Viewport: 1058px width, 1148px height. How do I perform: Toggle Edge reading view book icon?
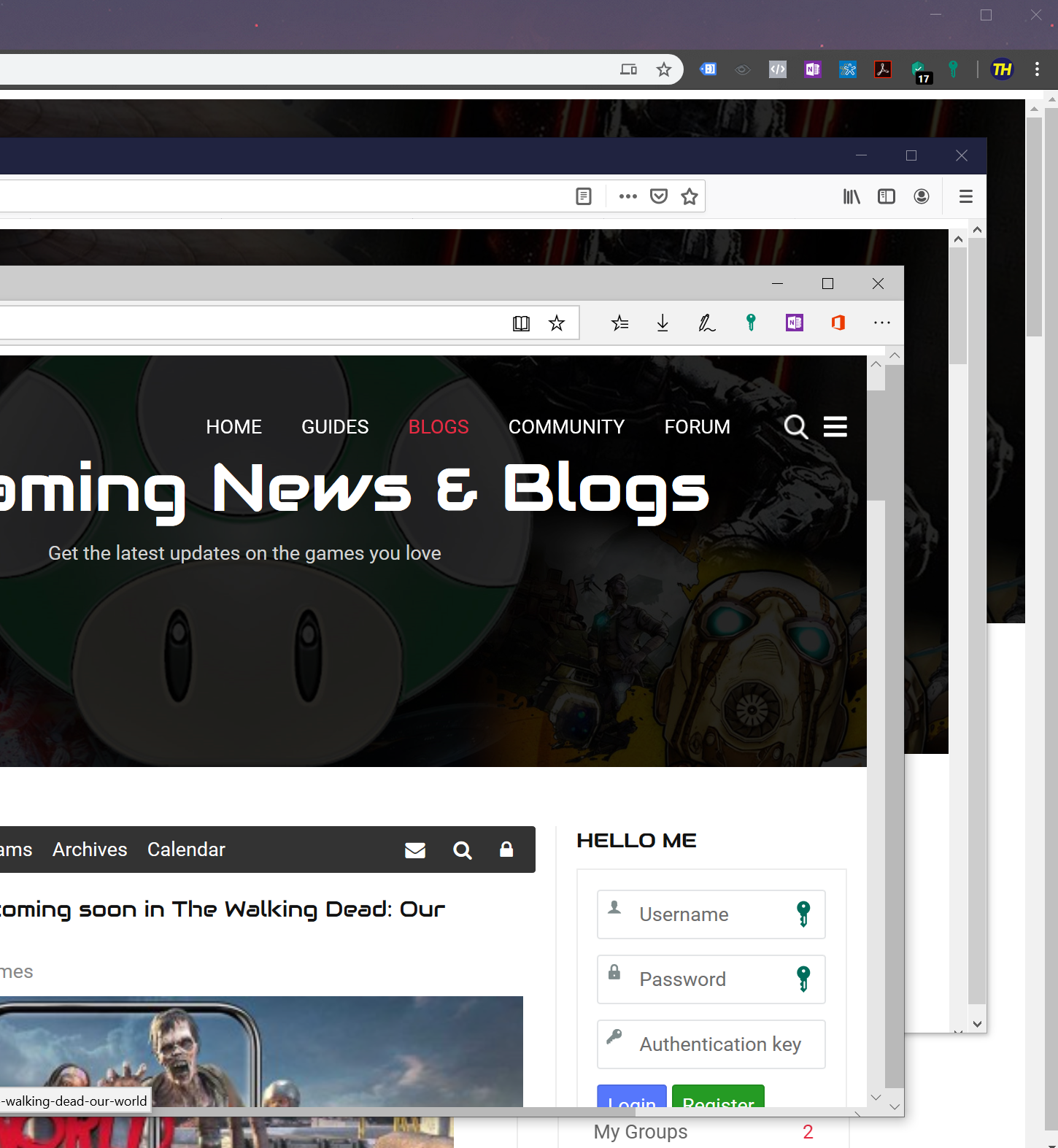[x=521, y=323]
